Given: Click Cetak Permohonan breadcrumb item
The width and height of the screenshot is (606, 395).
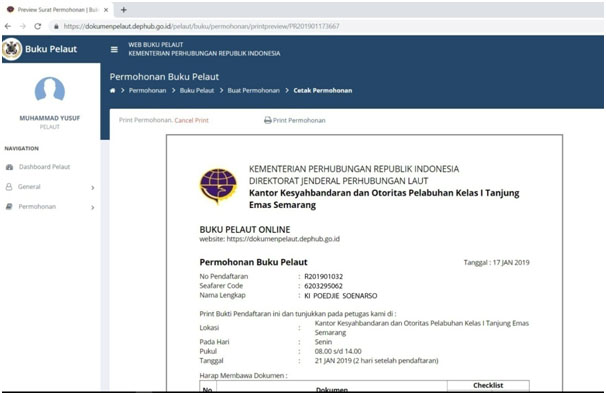Looking at the screenshot, I should click(323, 90).
